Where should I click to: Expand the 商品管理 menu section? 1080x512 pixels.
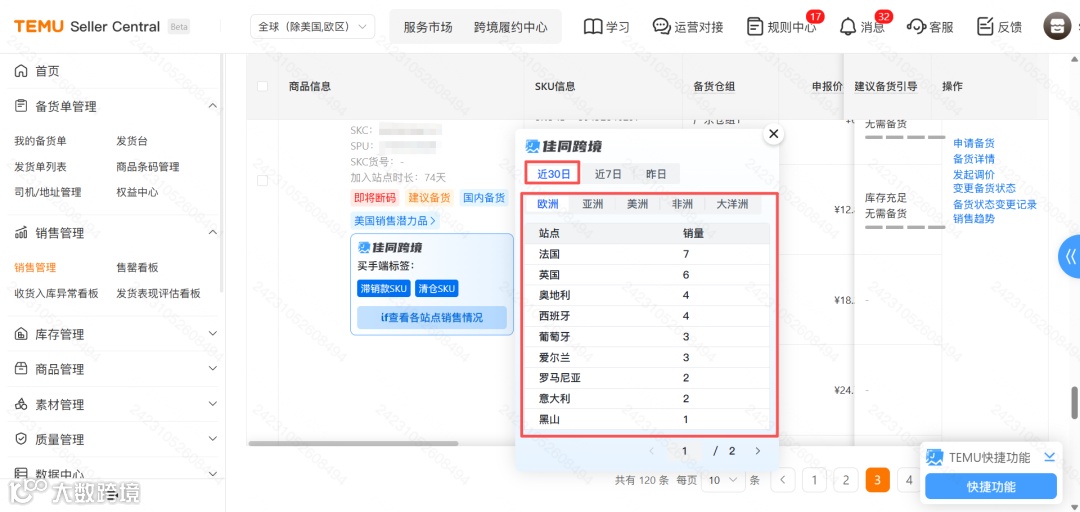[213, 369]
